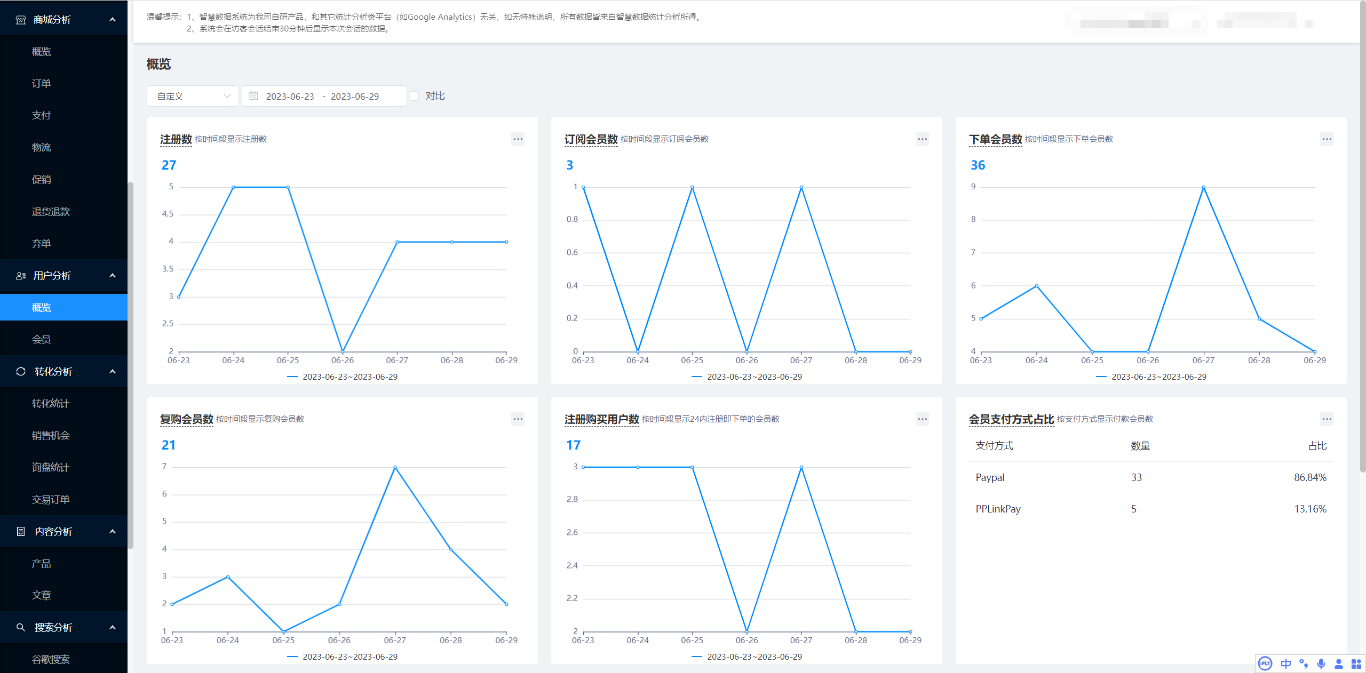Click the ellipsis icon on 订阅会员数 card
Screen dimensions: 1366x673
(x=922, y=139)
